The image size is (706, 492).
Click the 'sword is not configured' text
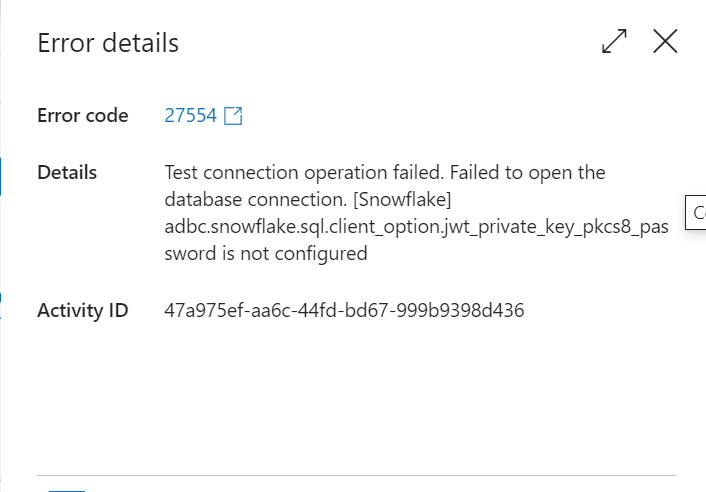pyautogui.click(x=266, y=253)
